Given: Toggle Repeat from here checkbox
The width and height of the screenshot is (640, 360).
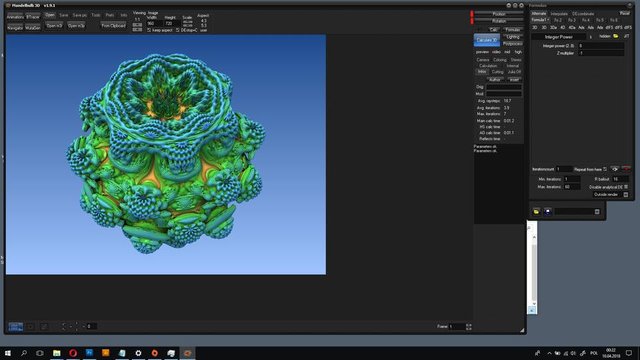Looking at the screenshot, I should [605, 169].
